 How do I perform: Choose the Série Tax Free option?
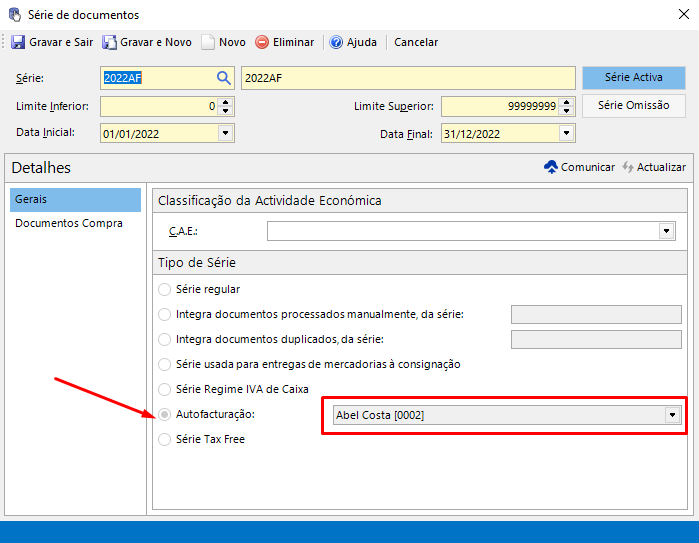(x=165, y=439)
